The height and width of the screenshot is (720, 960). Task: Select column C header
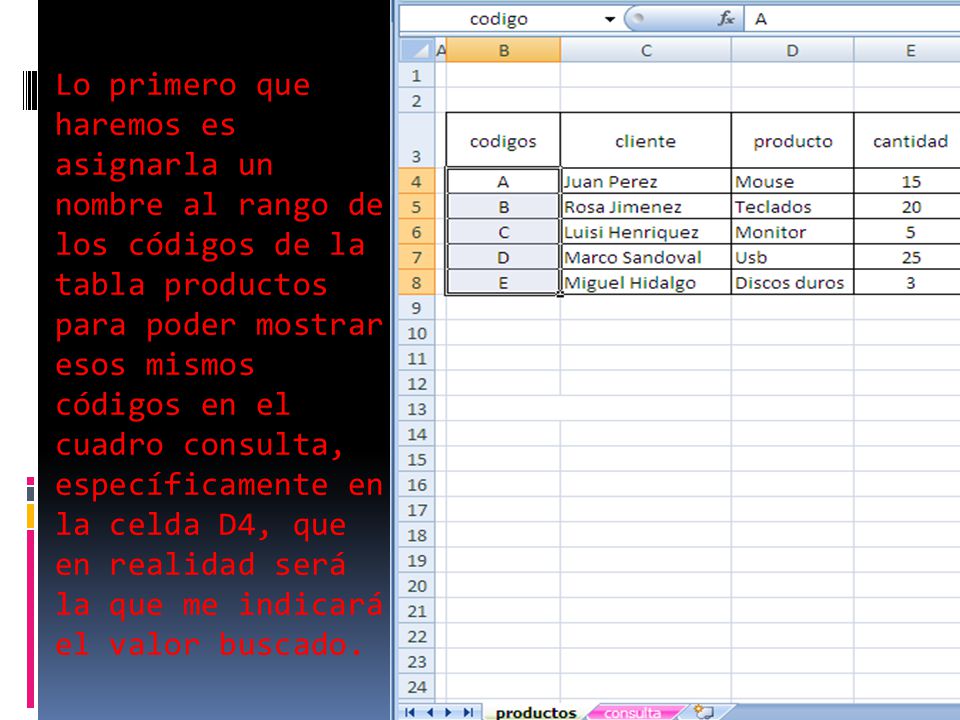click(646, 50)
